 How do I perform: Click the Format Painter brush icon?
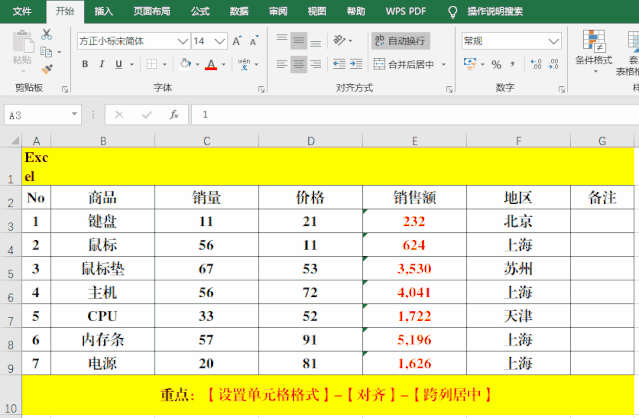point(46,68)
